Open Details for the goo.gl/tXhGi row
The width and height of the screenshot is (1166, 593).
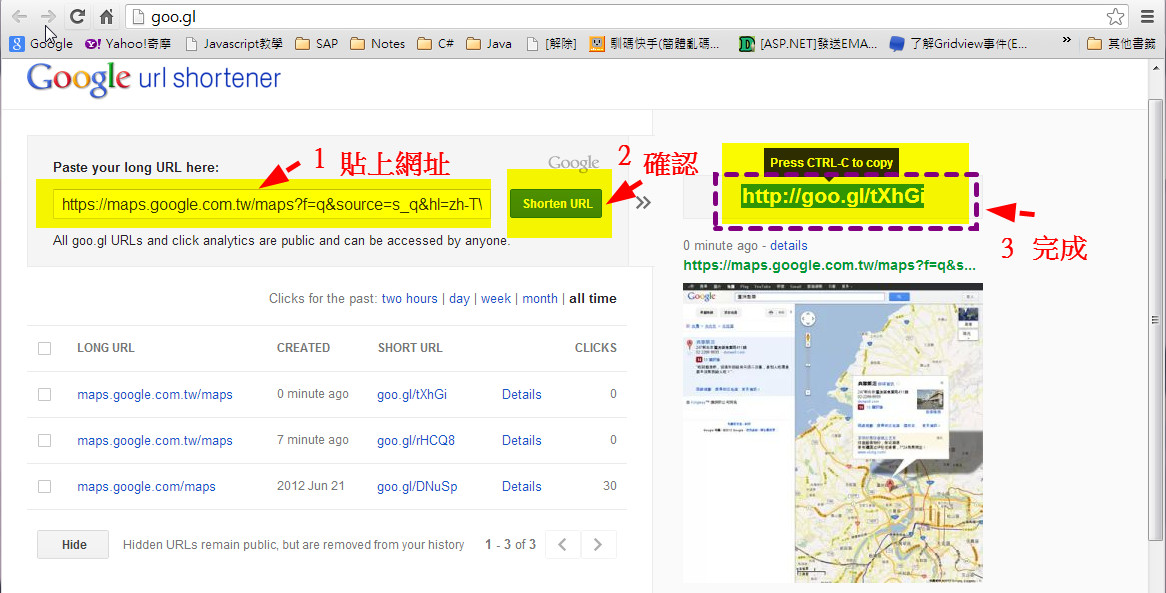coord(521,394)
